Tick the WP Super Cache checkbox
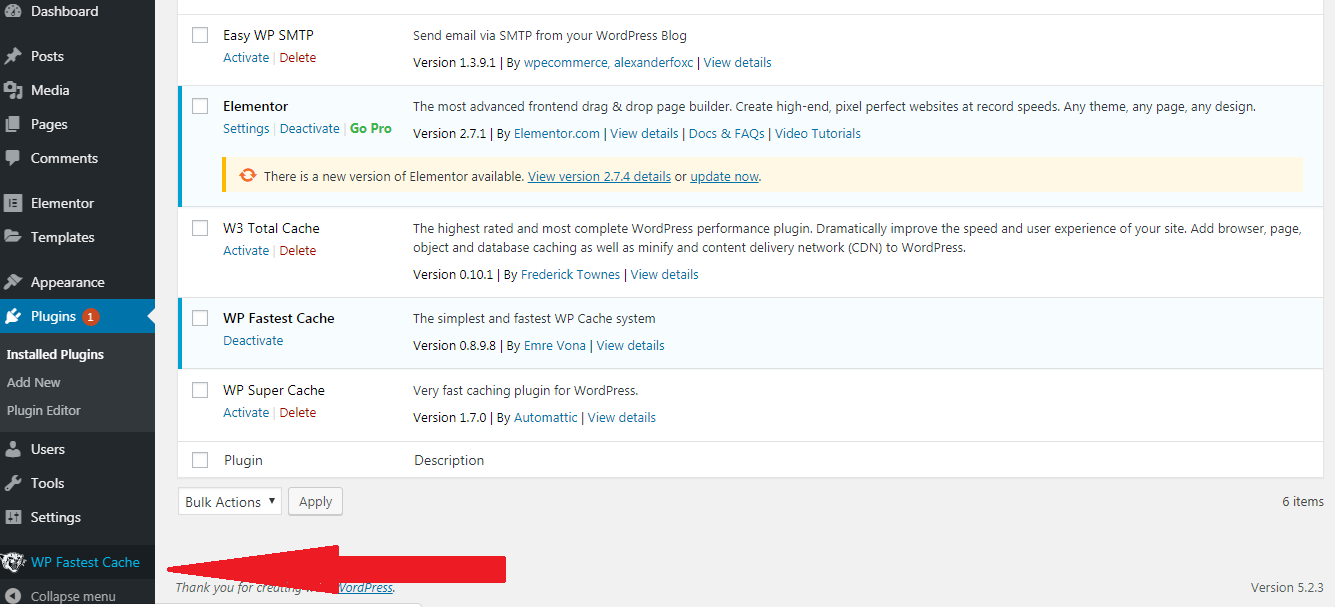The height and width of the screenshot is (607, 1335). (200, 390)
